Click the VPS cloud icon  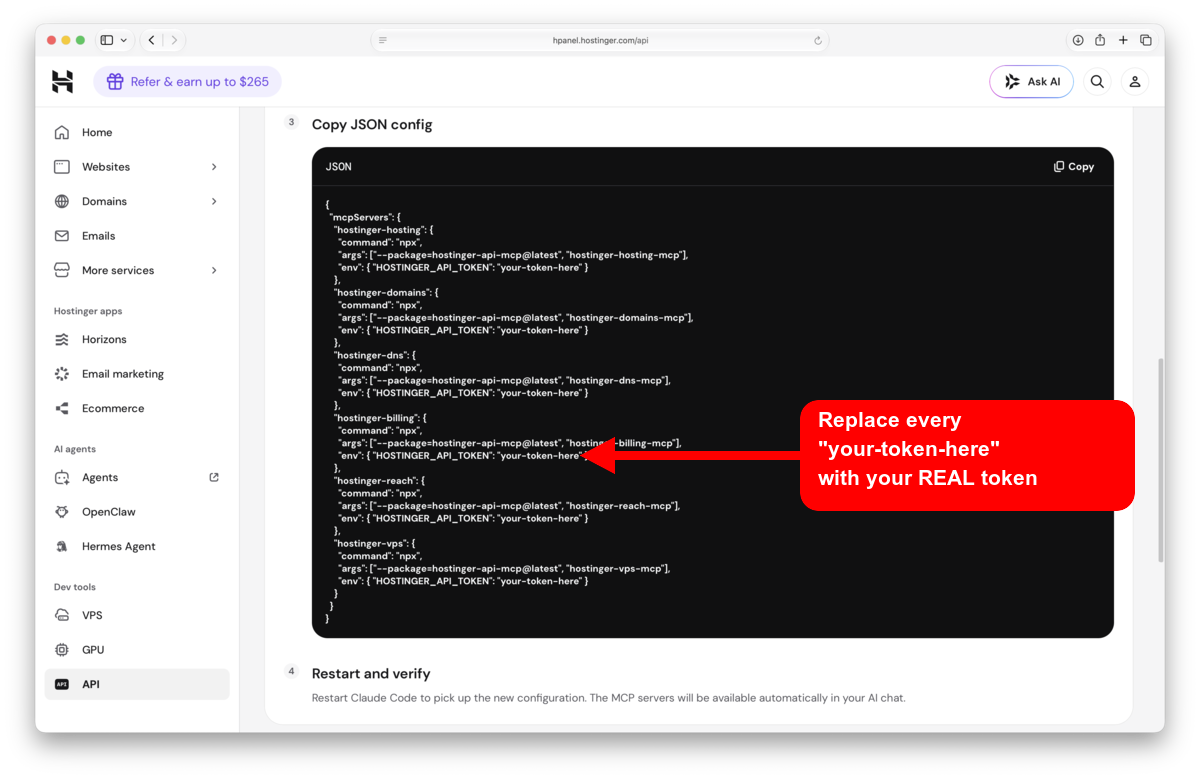(x=62, y=615)
